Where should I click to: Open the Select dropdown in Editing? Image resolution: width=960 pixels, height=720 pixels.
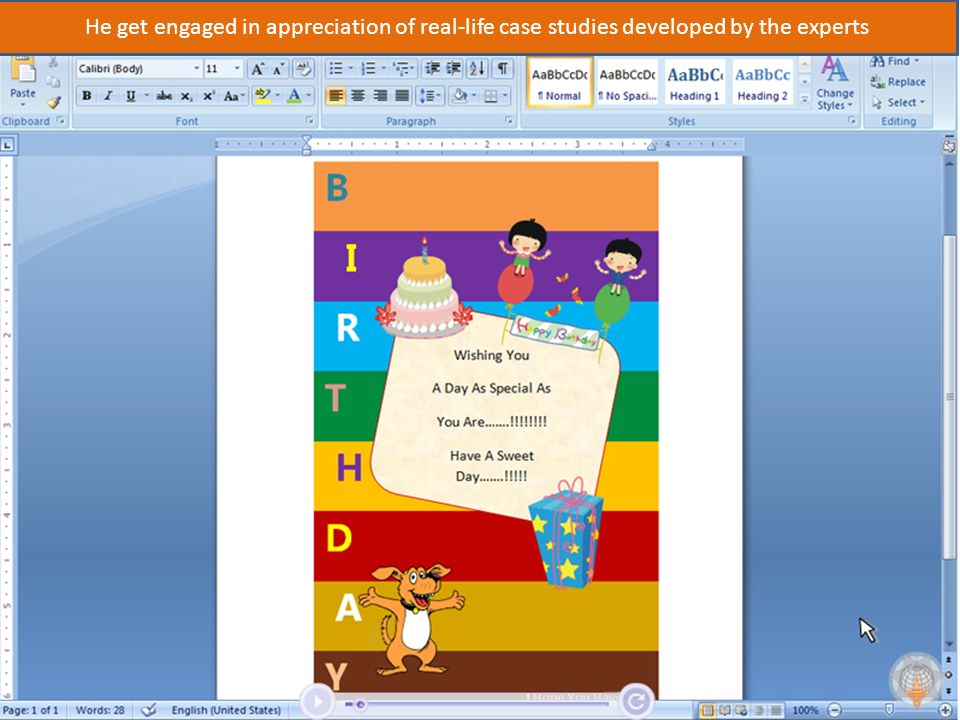click(x=898, y=102)
